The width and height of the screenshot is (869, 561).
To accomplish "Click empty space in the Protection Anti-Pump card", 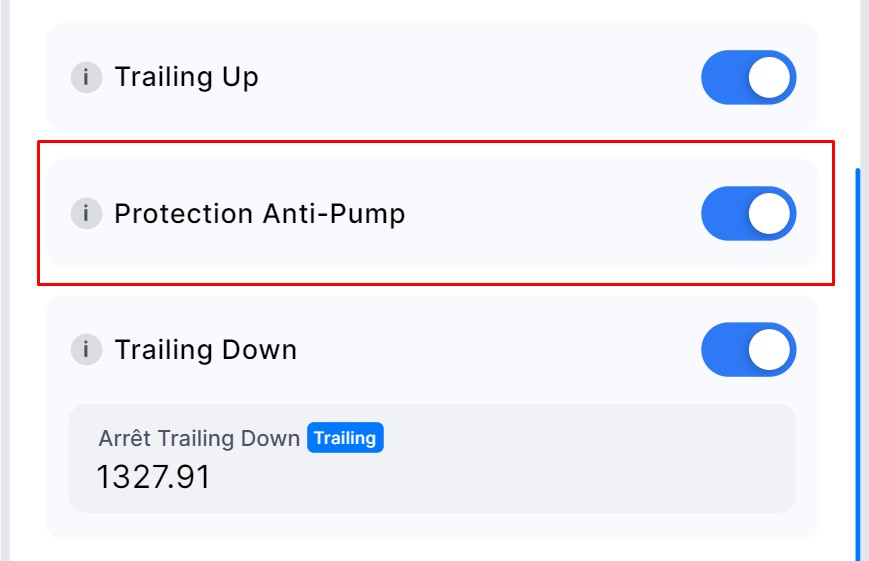I will point(550,214).
